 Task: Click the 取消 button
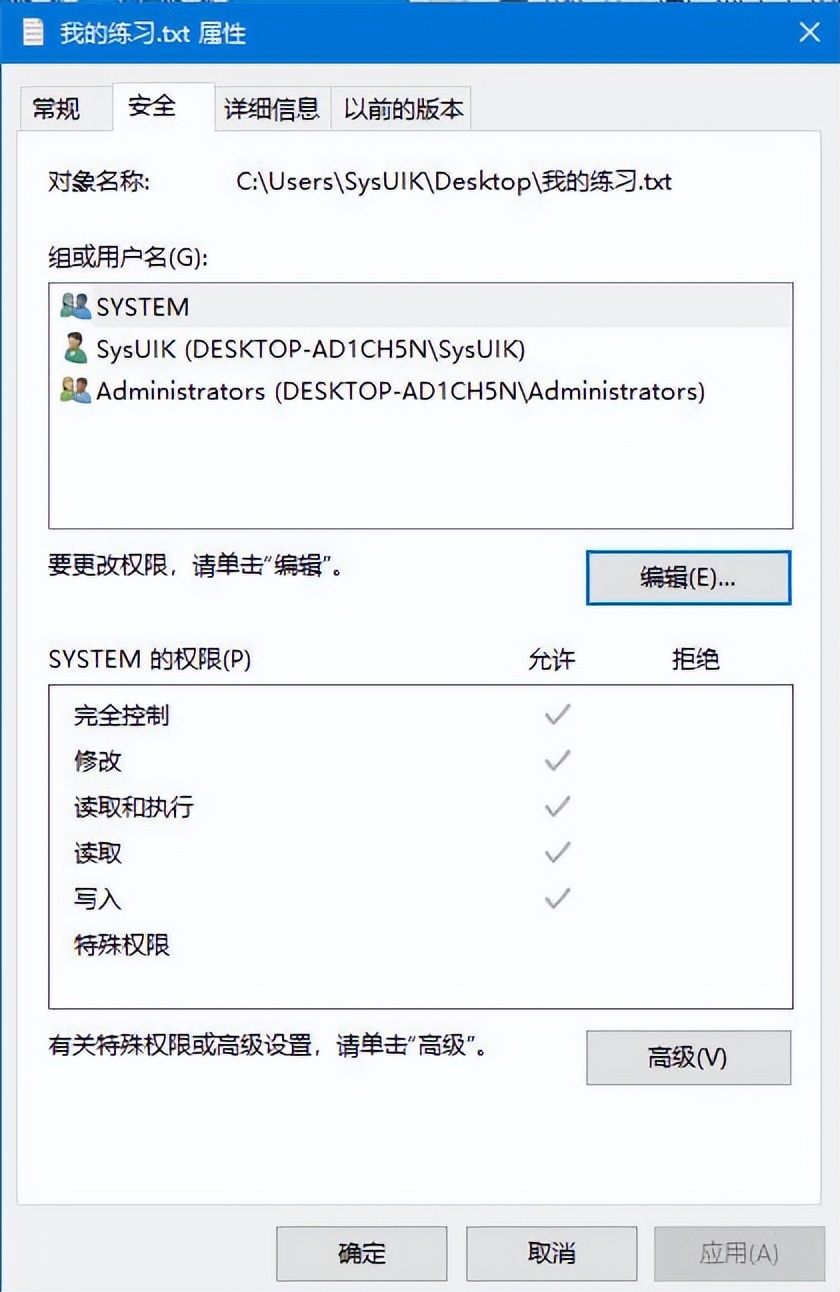551,1253
